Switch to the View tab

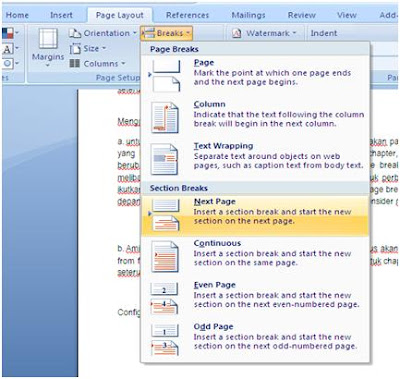pos(347,15)
